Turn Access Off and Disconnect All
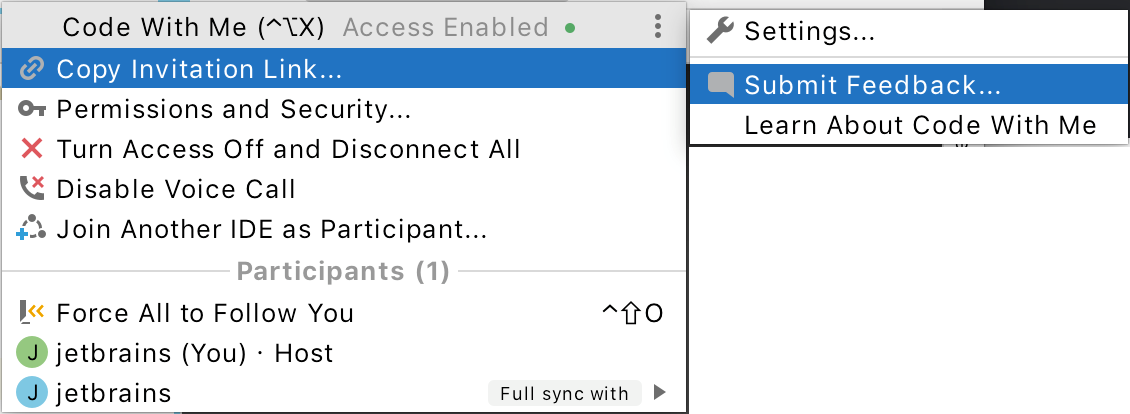 288,149
